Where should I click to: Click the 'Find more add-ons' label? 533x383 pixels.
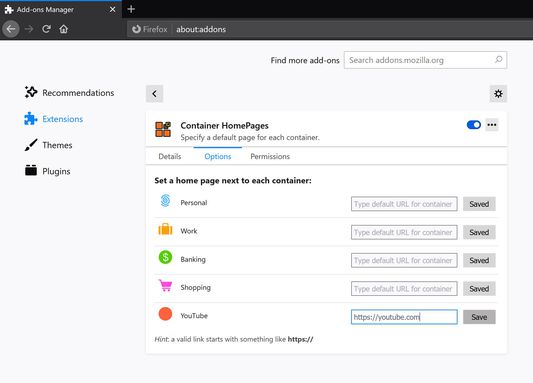305,60
